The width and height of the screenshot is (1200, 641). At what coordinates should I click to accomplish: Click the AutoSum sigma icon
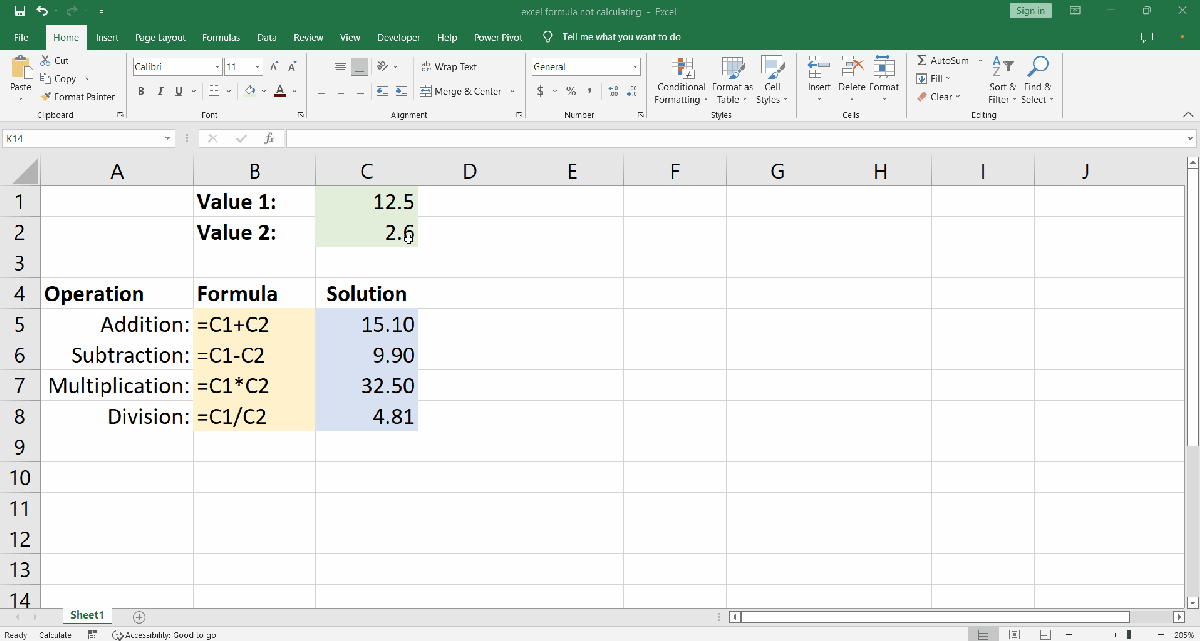point(921,61)
